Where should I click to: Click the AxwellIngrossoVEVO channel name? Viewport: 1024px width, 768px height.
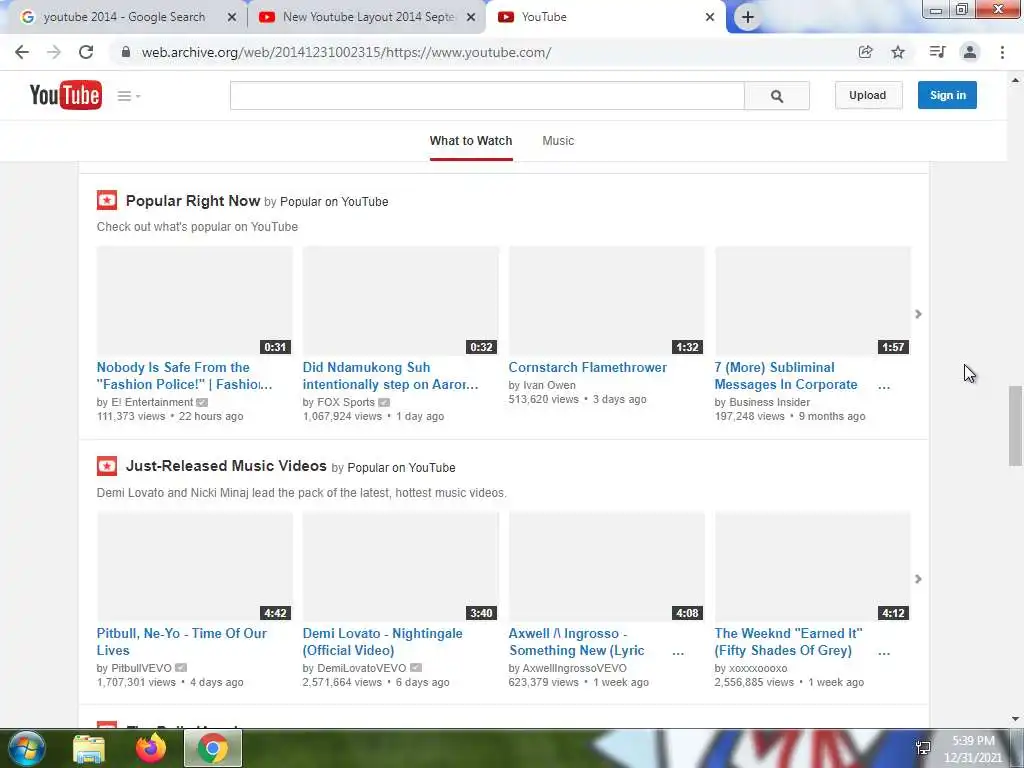point(575,668)
